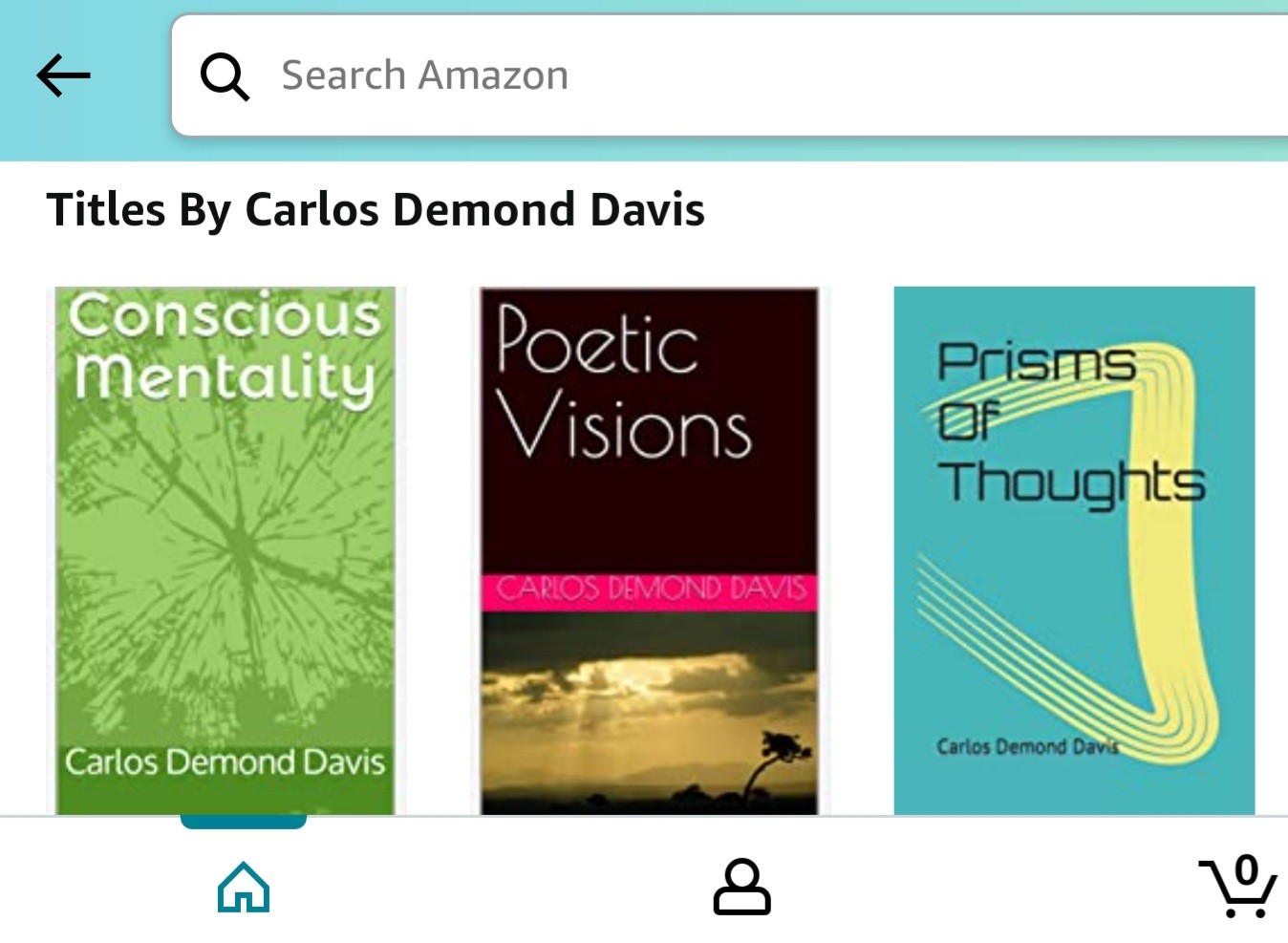Click the pink author banner on Poetic Visions
The height and width of the screenshot is (943, 1288).
650,591
